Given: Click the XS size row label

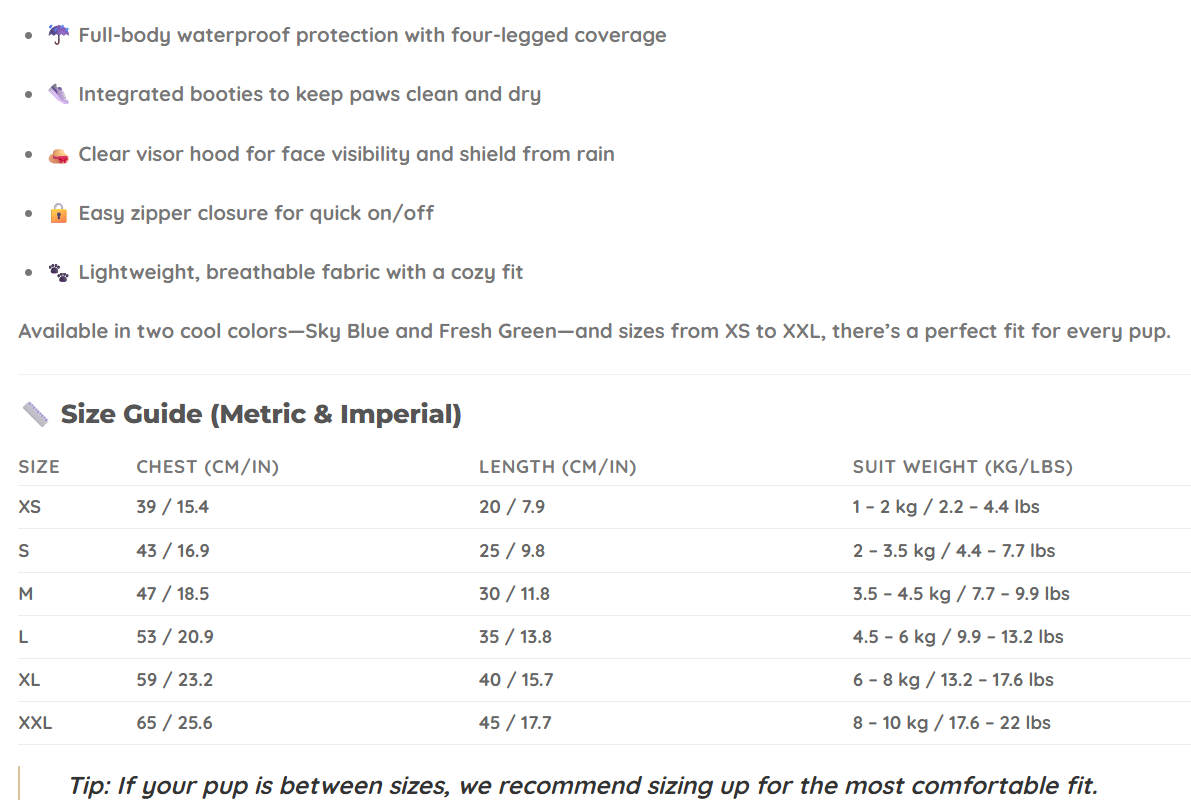Looking at the screenshot, I should (30, 507).
